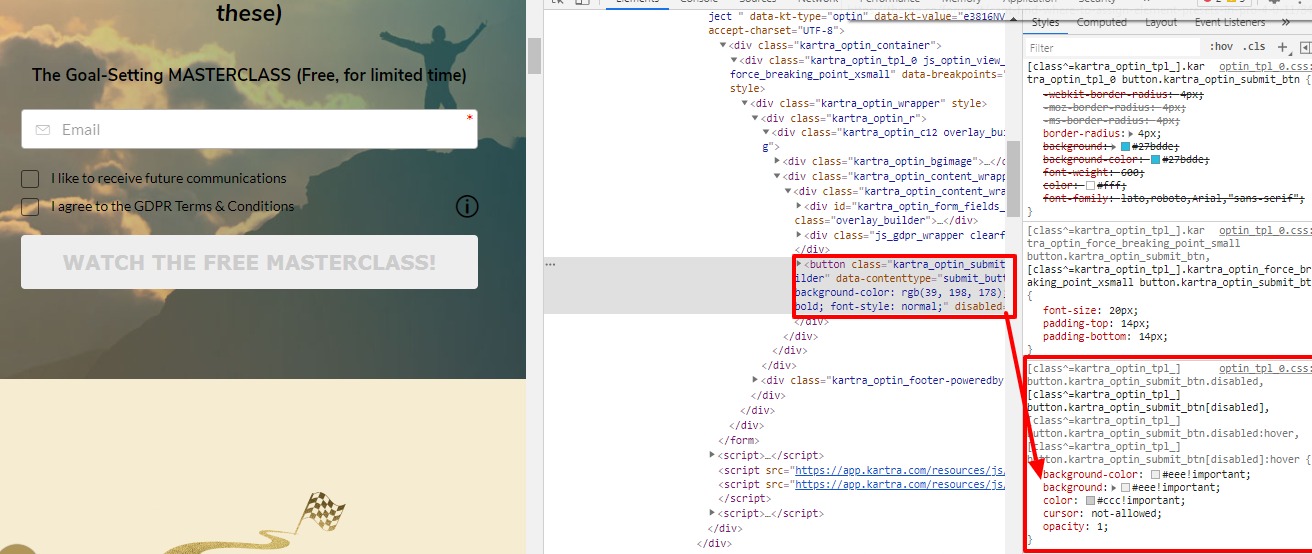Click the GDPR info circle icon
This screenshot has width=1312, height=554.
tap(467, 207)
